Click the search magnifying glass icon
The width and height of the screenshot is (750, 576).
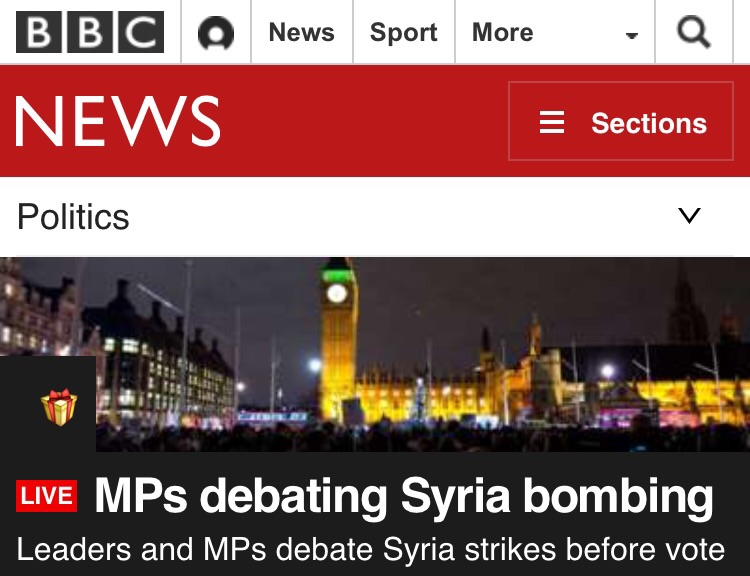click(693, 33)
